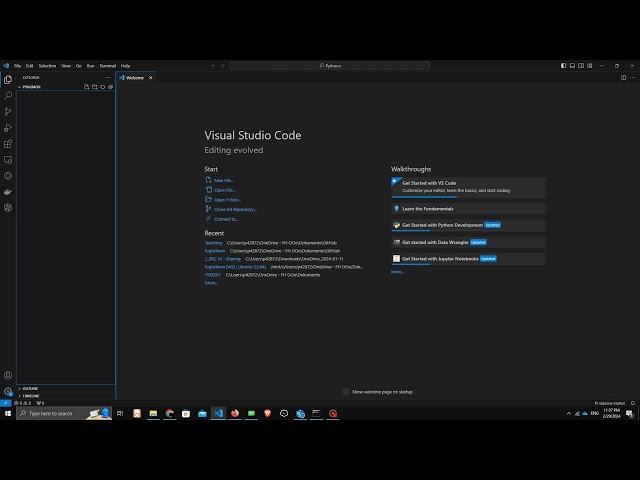Open Get Started with Jupyter Notebooks walkthrough
This screenshot has width=640, height=480.
pos(469,259)
